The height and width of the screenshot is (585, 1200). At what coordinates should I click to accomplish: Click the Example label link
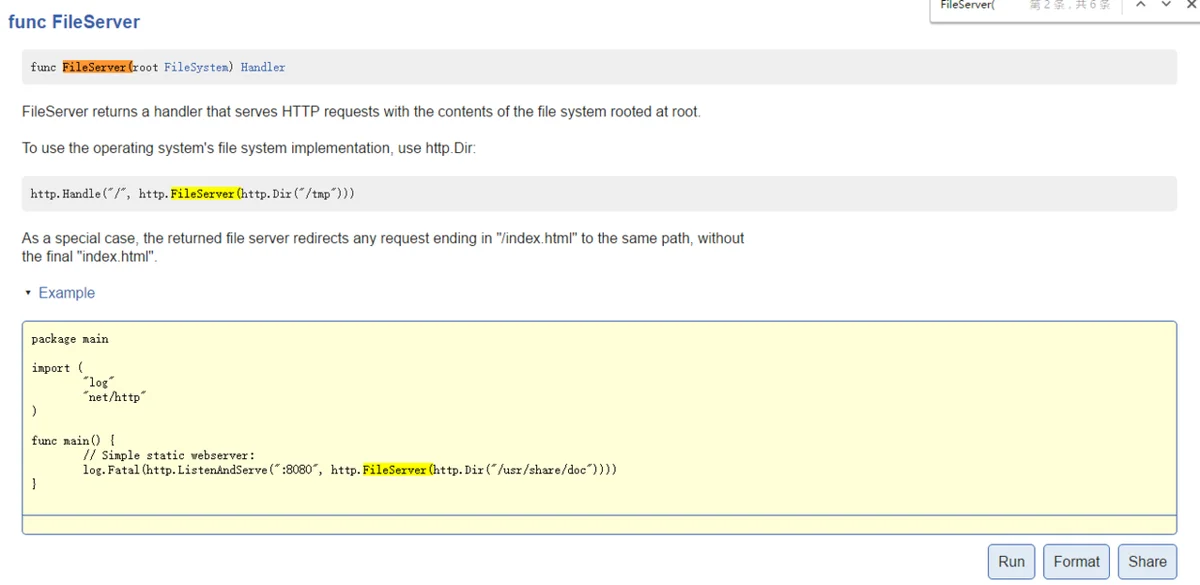66,293
